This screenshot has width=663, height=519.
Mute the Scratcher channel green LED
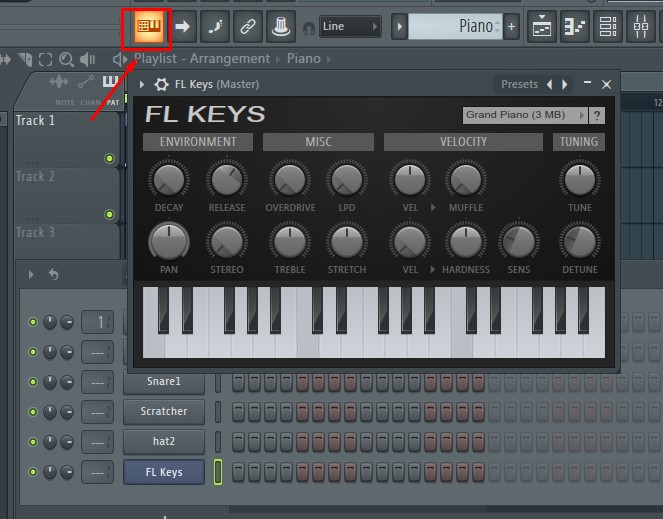[x=33, y=412]
